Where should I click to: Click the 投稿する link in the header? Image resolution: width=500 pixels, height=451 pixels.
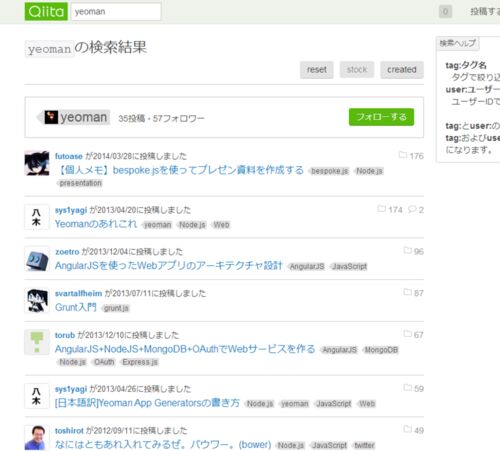coord(485,12)
